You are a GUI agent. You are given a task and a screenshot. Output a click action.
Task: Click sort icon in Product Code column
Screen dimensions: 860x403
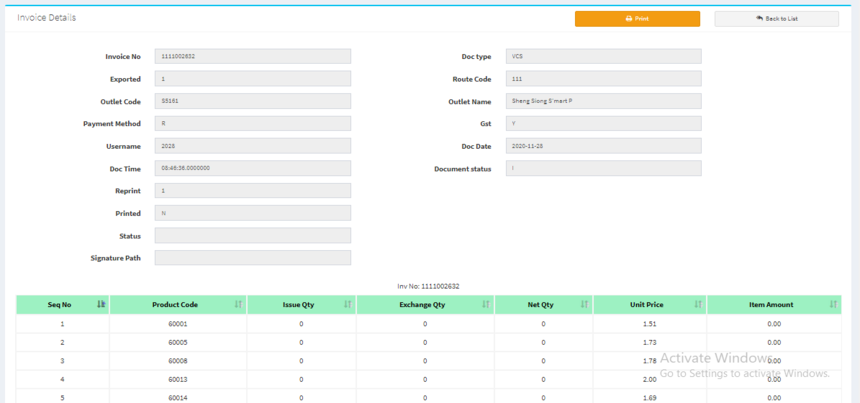[238, 304]
